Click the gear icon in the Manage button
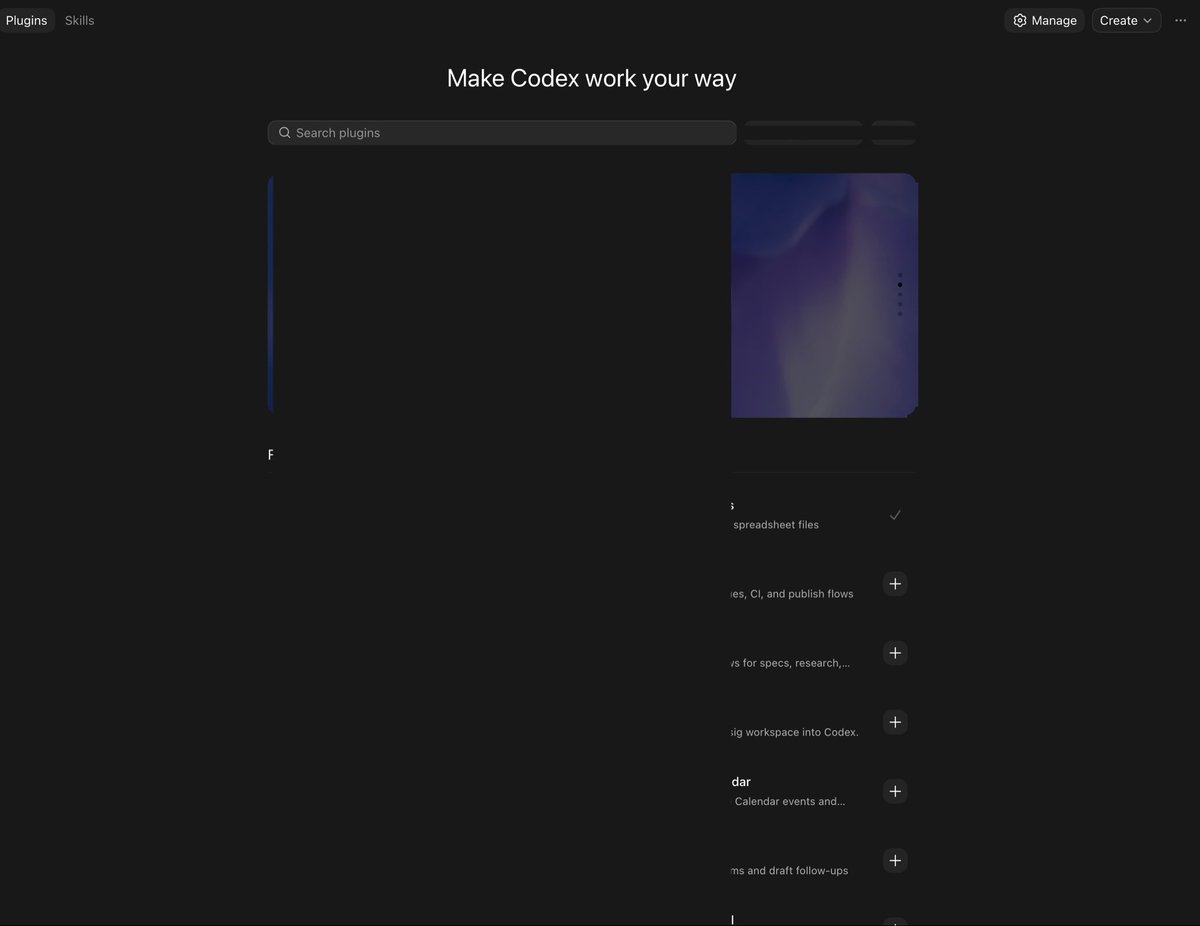 (x=1020, y=20)
